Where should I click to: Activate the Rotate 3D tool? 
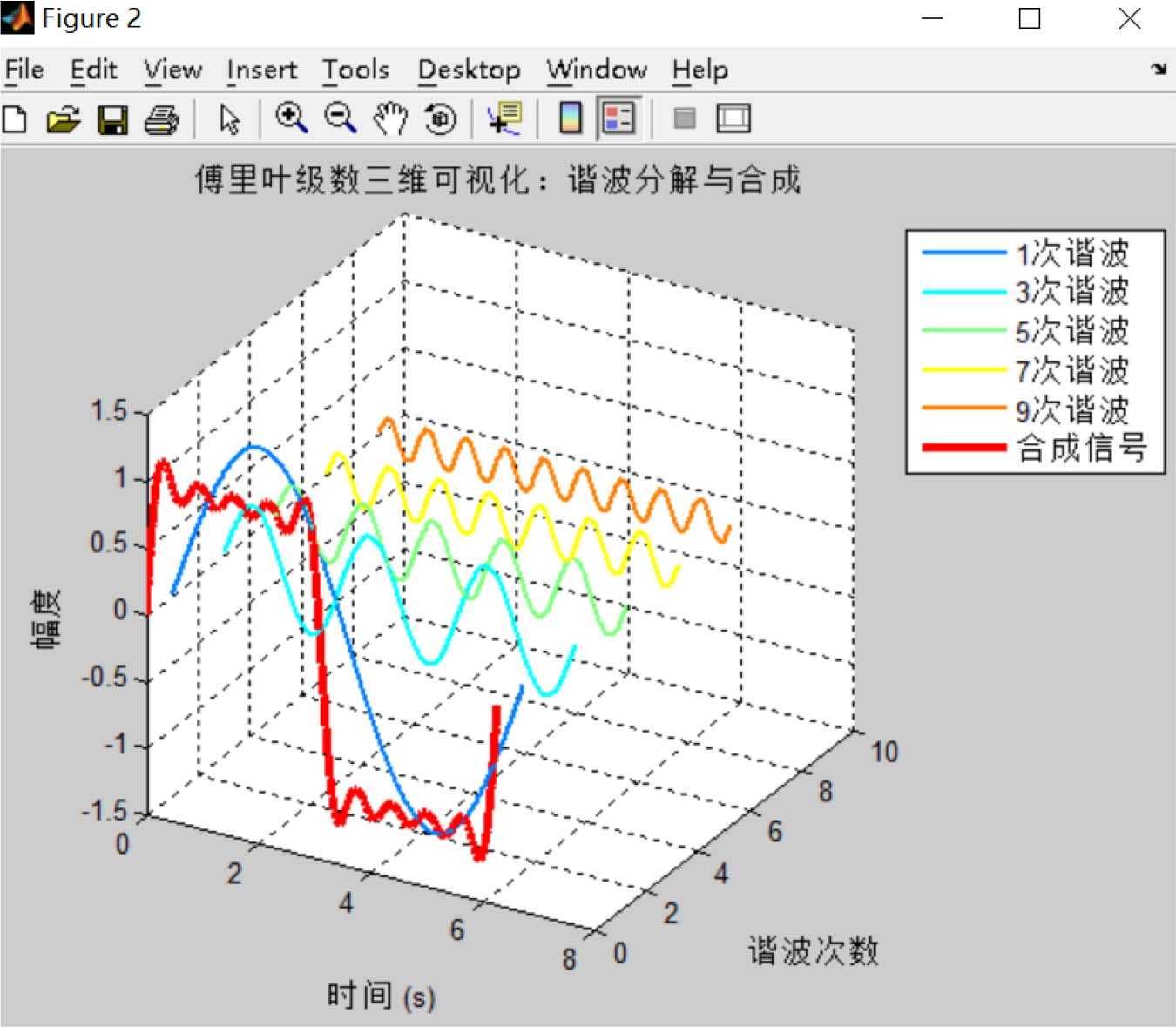click(440, 118)
